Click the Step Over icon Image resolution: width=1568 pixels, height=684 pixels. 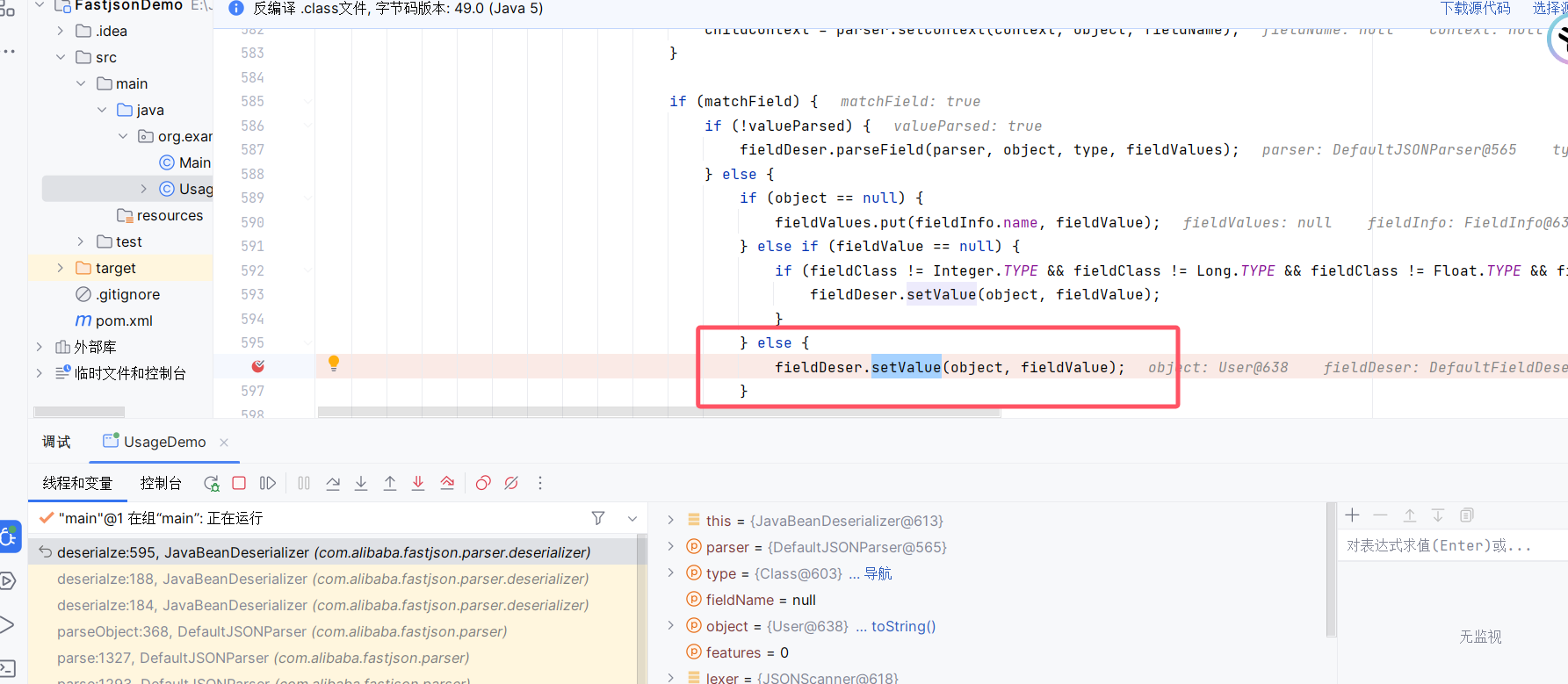[333, 483]
